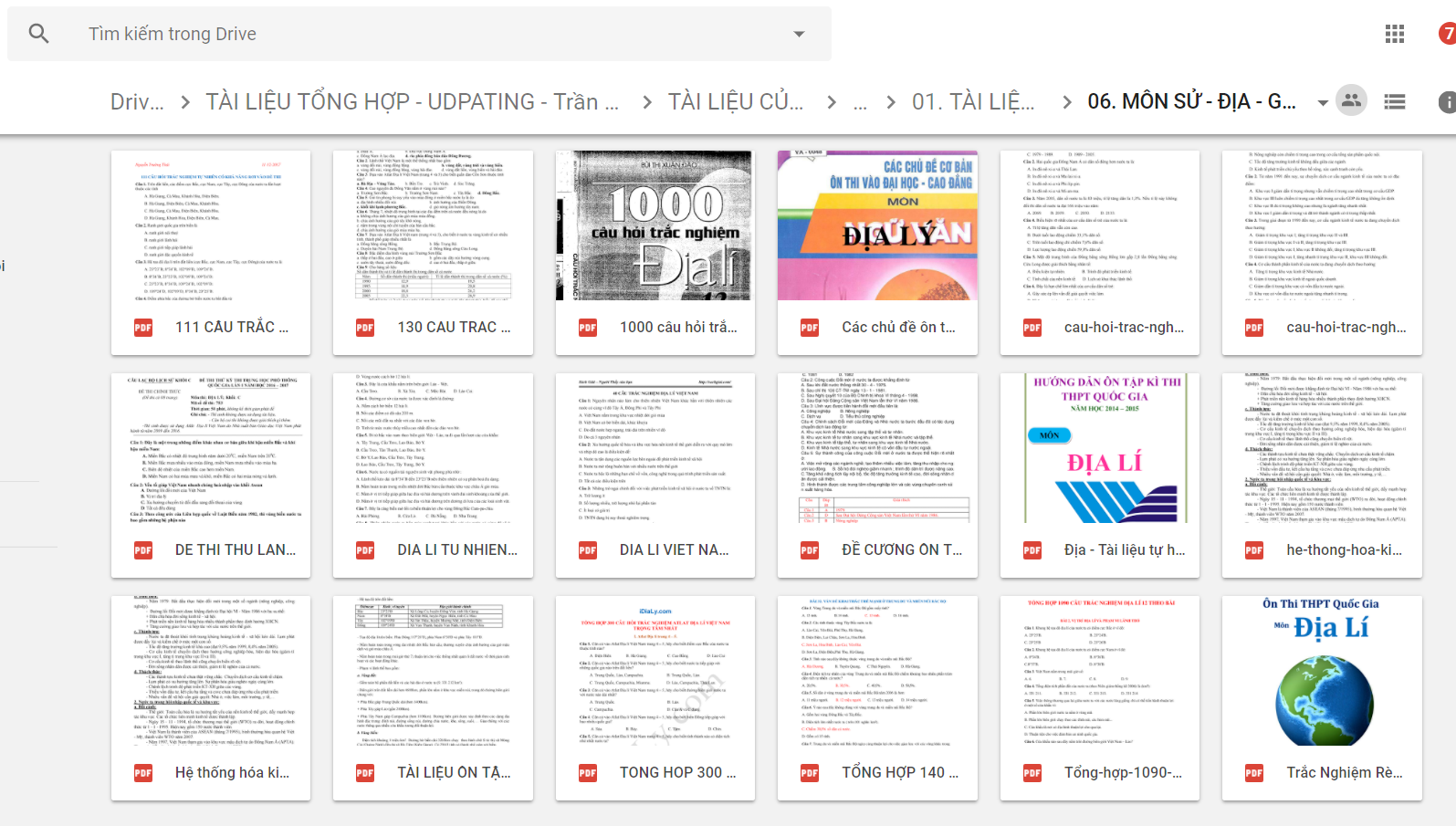The image size is (1456, 826).
Task: Expand search options dropdown arrow
Action: coord(799,34)
